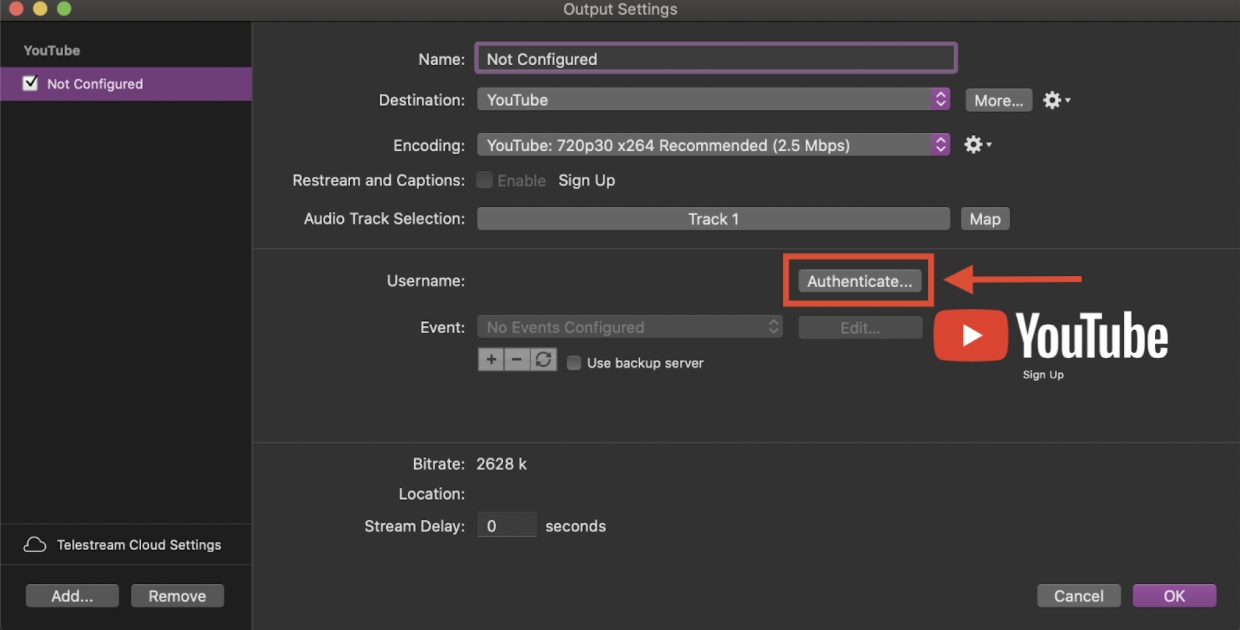The width and height of the screenshot is (1240, 630).
Task: Open the Destination gear settings menu
Action: click(1056, 100)
